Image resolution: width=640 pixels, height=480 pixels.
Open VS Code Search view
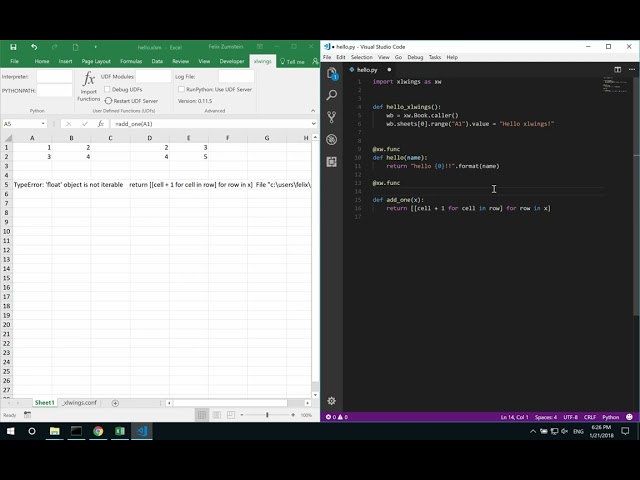[332, 95]
